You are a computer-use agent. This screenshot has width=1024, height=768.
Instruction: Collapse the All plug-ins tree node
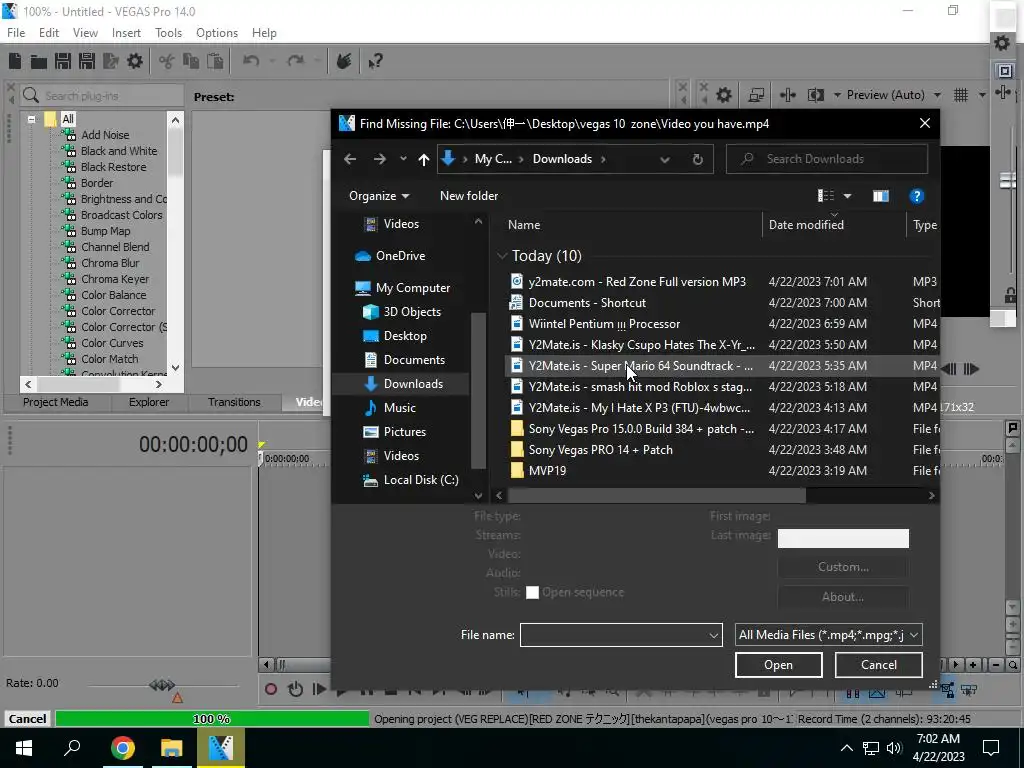(x=31, y=119)
